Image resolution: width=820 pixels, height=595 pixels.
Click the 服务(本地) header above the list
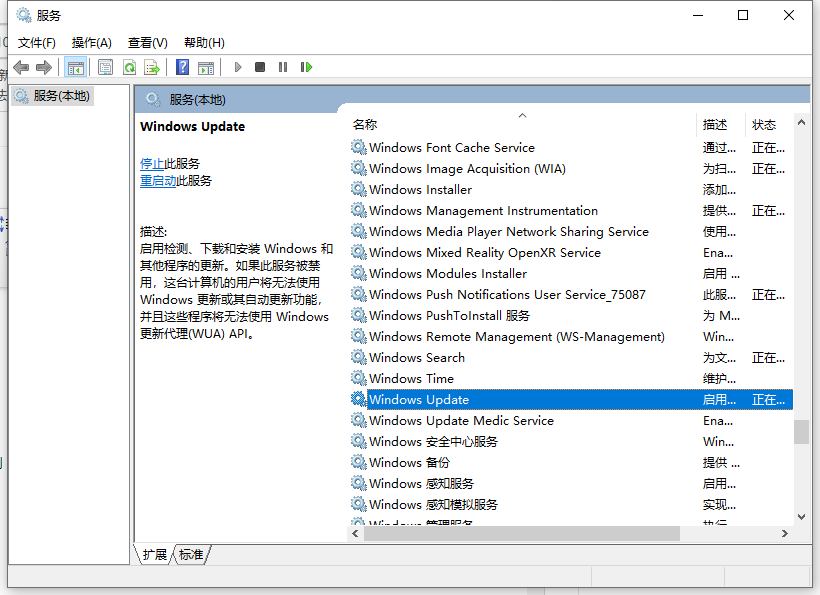[197, 99]
